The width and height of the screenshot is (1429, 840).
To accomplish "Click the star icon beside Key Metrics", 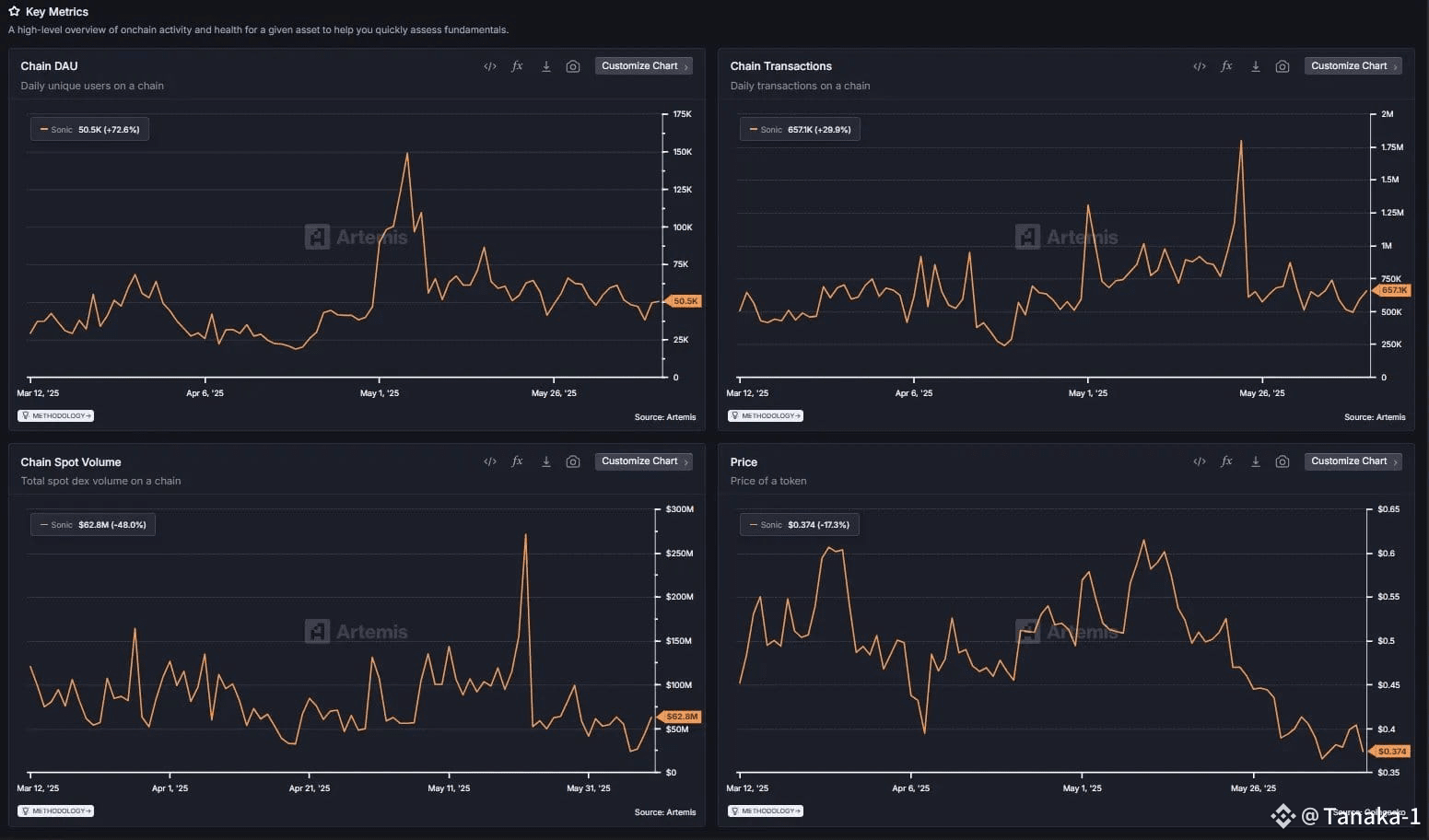I will click(x=14, y=11).
